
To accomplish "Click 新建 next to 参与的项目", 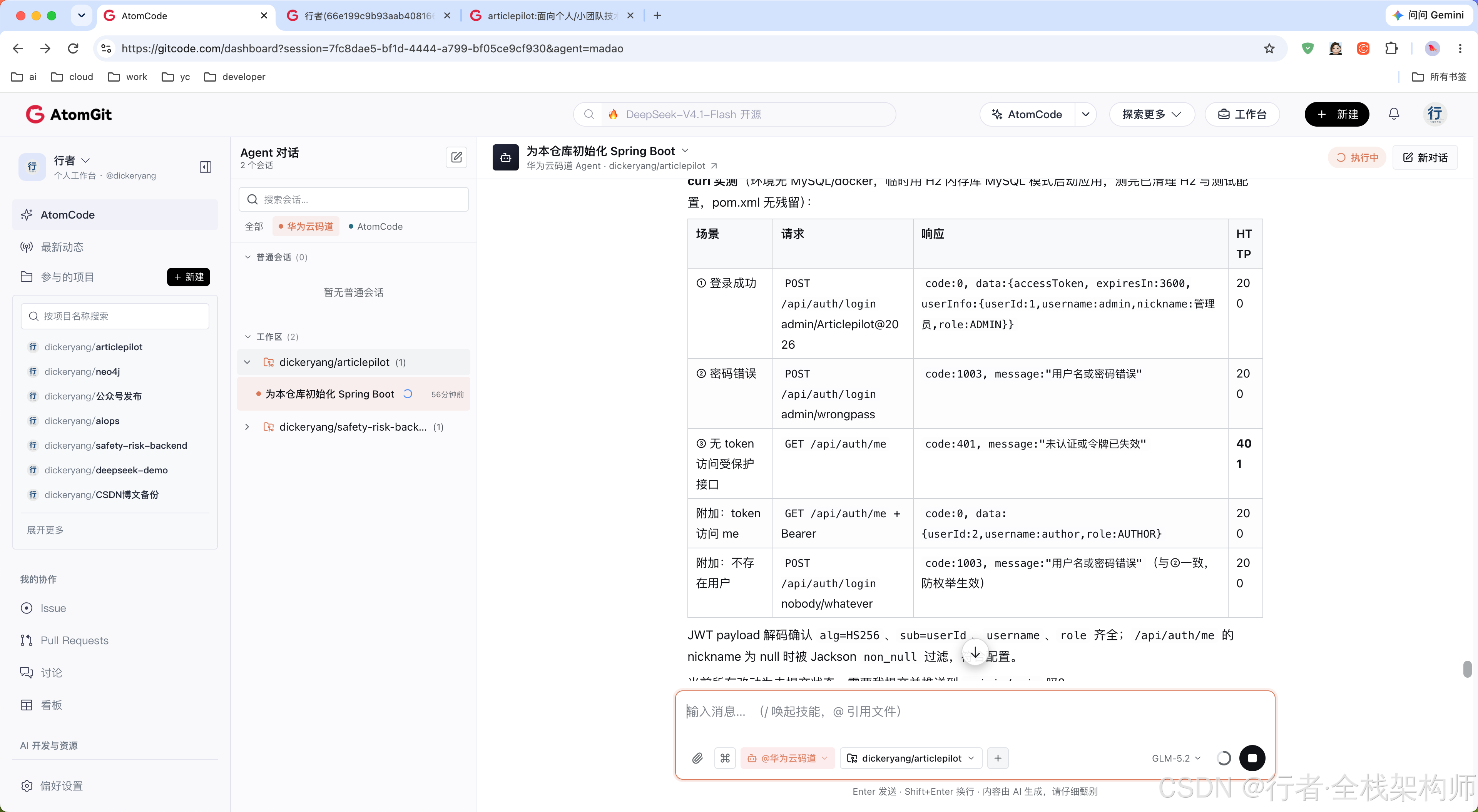I will tap(188, 277).
